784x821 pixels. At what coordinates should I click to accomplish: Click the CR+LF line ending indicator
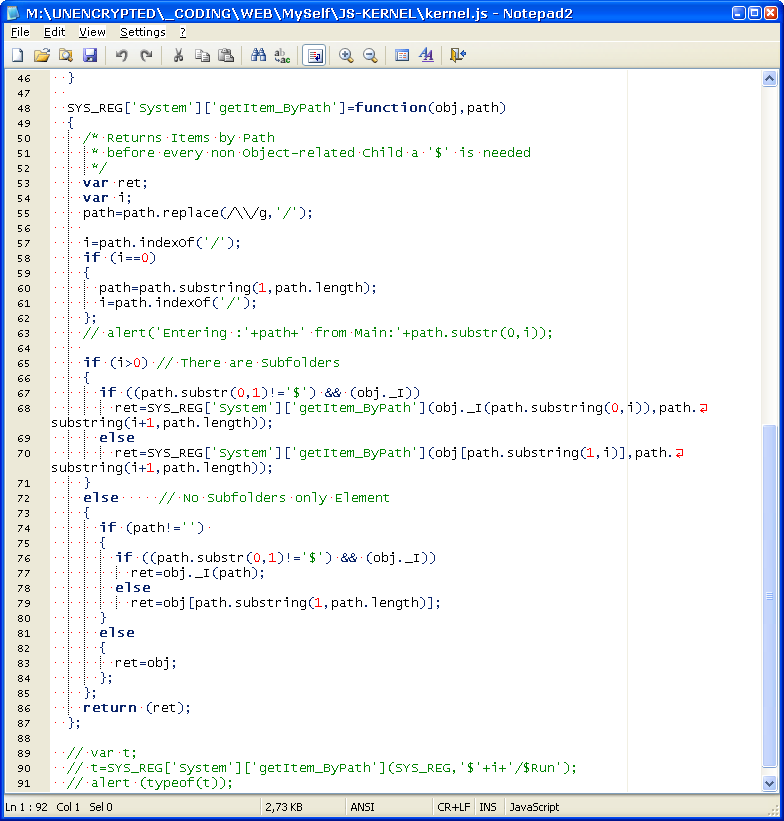point(454,807)
